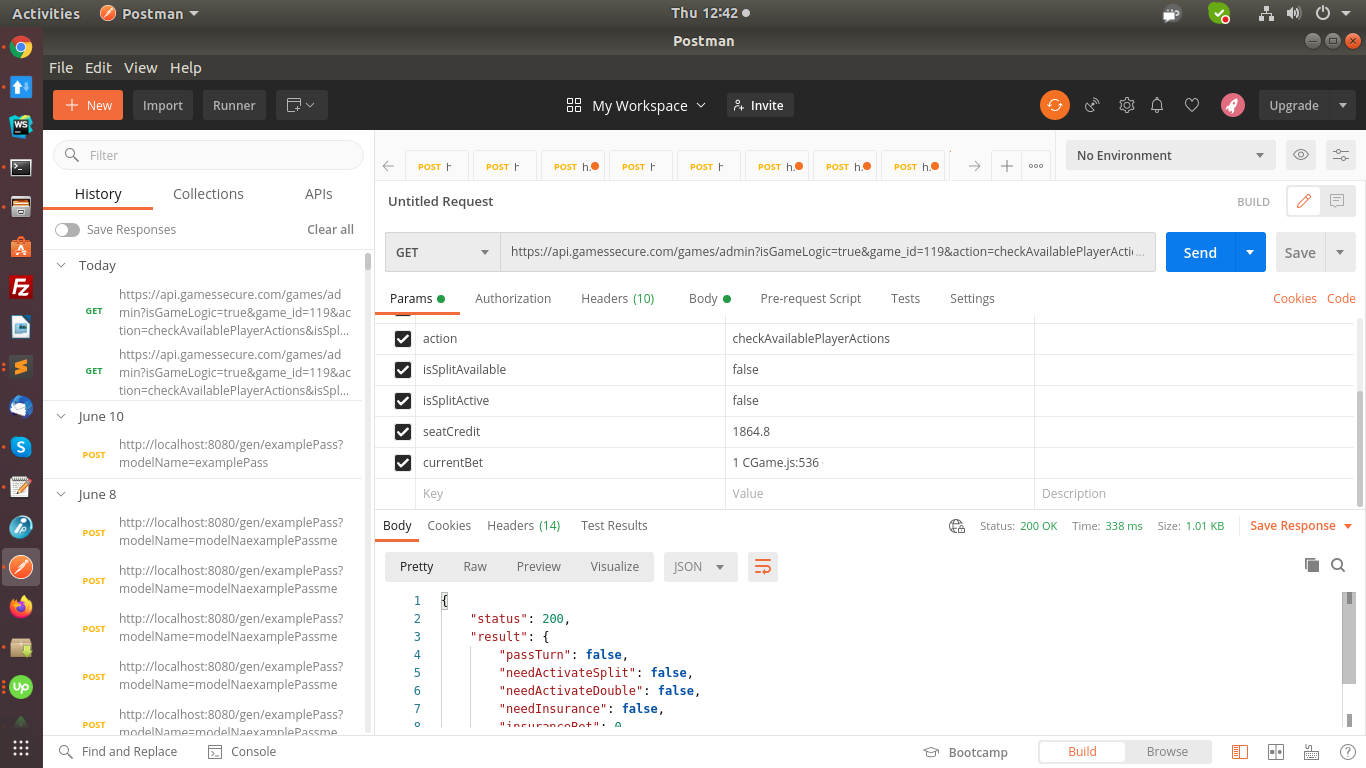This screenshot has height=768, width=1366.
Task: Click the history Filter search field
Action: pyautogui.click(x=208, y=155)
